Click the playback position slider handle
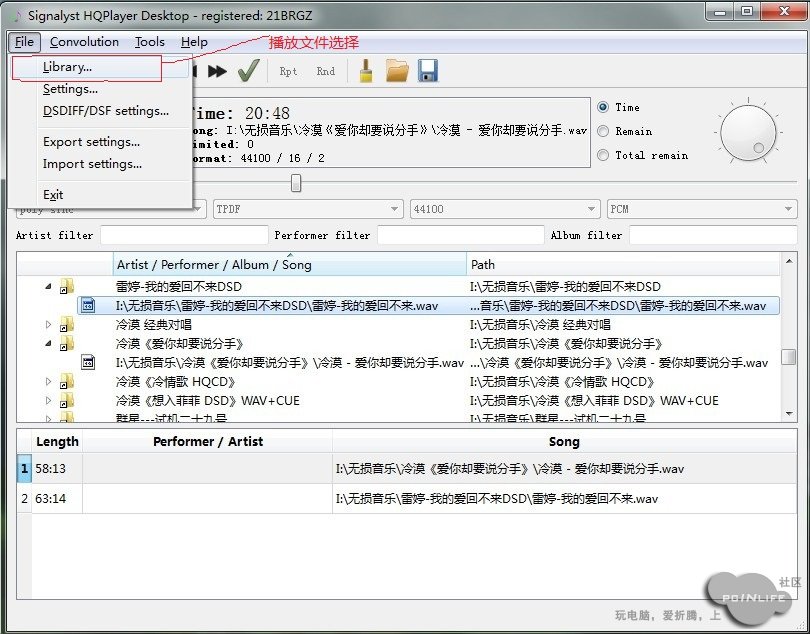The width and height of the screenshot is (810, 634). 295,182
